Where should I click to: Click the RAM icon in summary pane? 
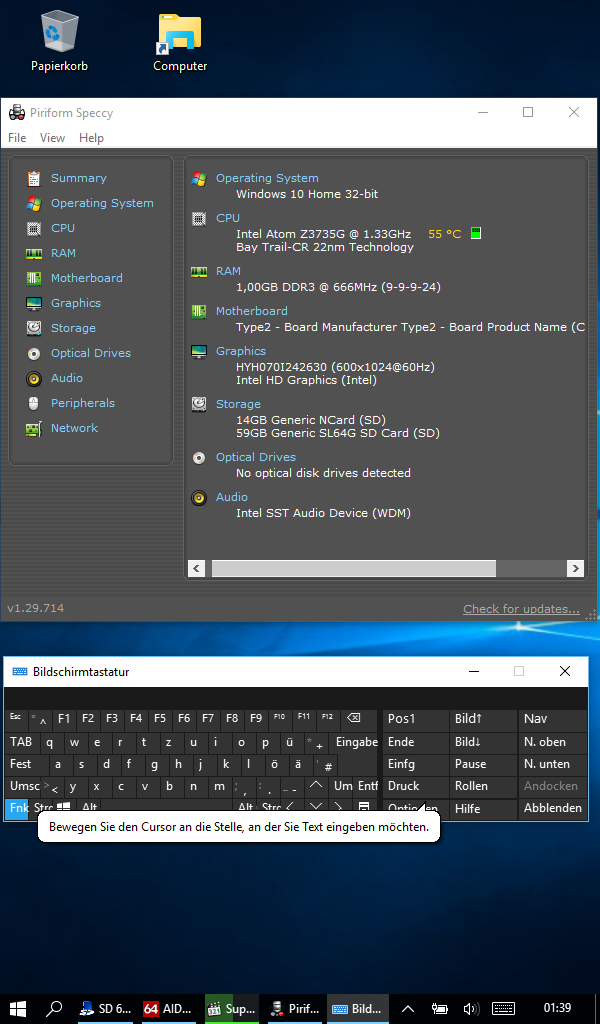coord(199,272)
